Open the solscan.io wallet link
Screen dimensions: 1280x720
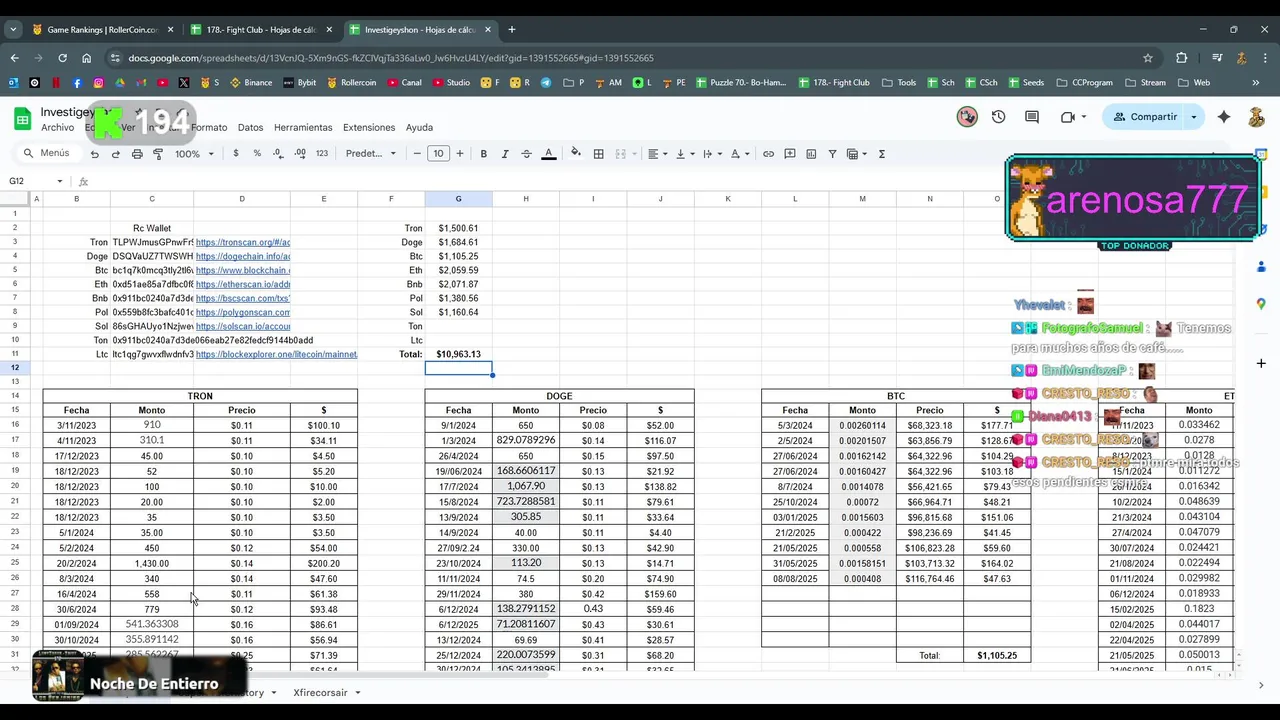click(243, 326)
